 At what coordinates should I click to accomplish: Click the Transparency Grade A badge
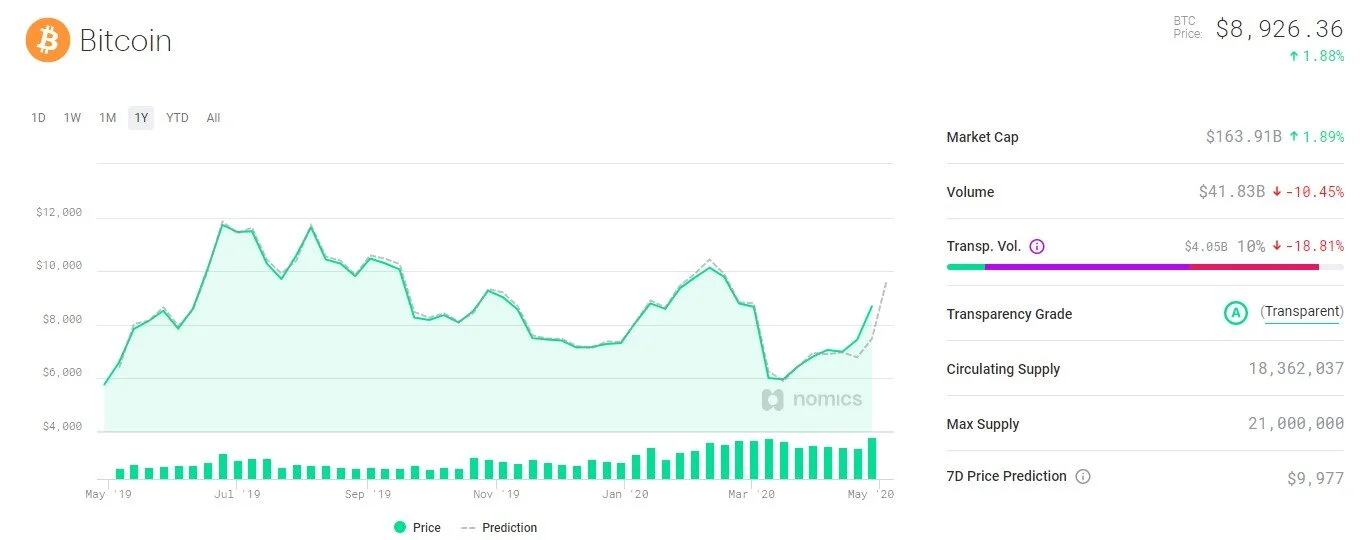(1236, 313)
